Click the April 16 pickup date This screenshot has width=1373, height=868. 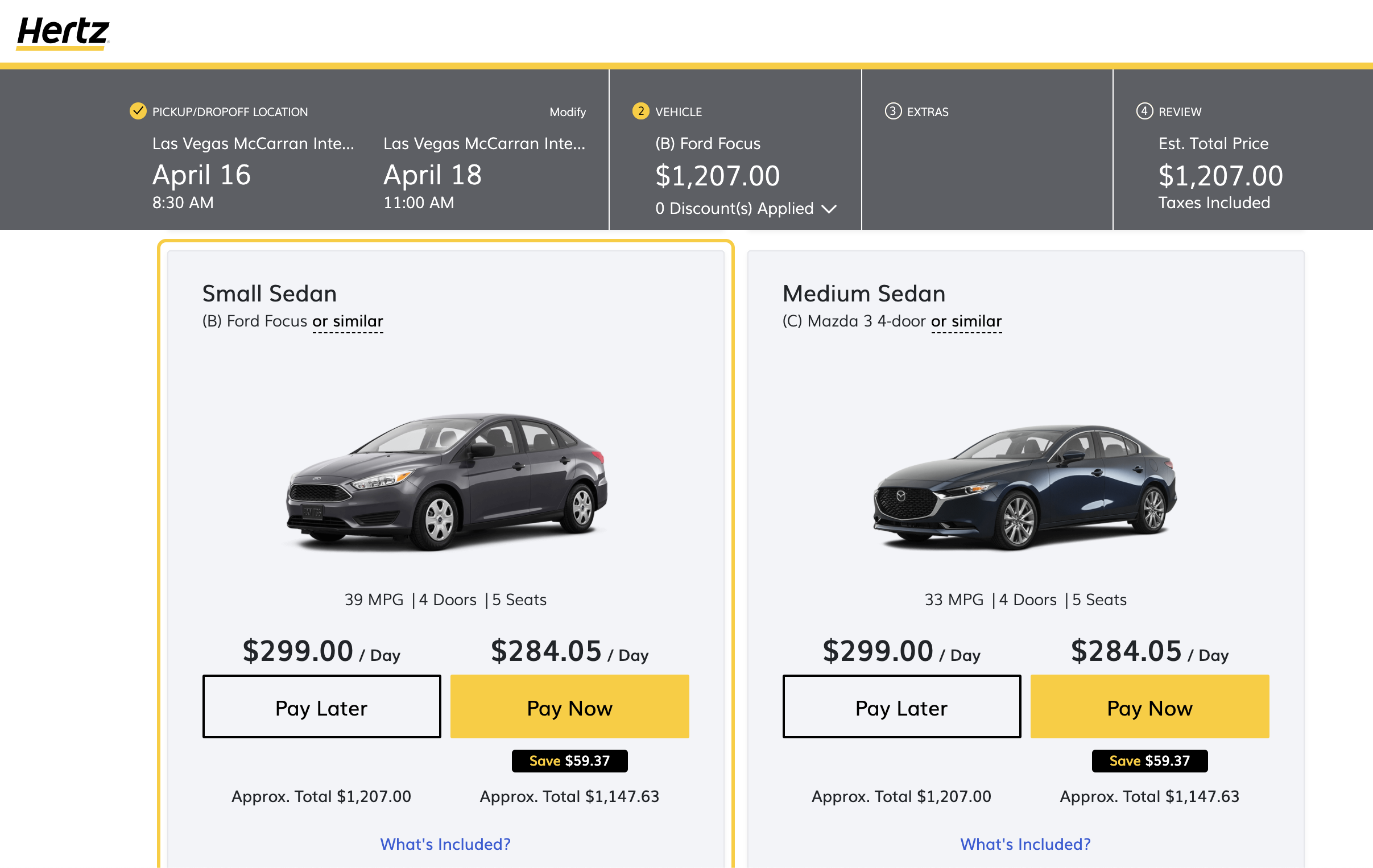201,175
